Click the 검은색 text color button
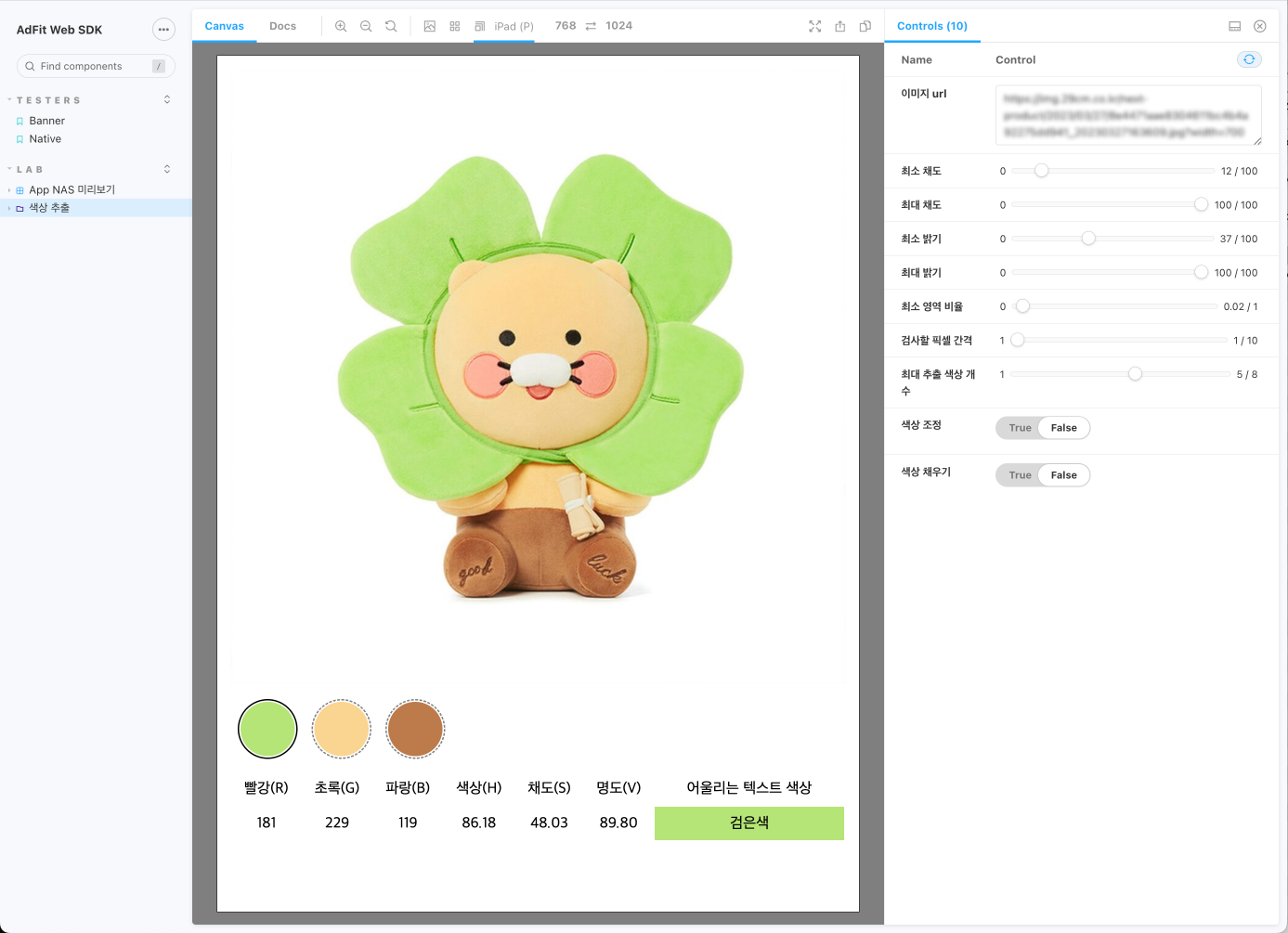The width and height of the screenshot is (1288, 933). click(x=749, y=823)
